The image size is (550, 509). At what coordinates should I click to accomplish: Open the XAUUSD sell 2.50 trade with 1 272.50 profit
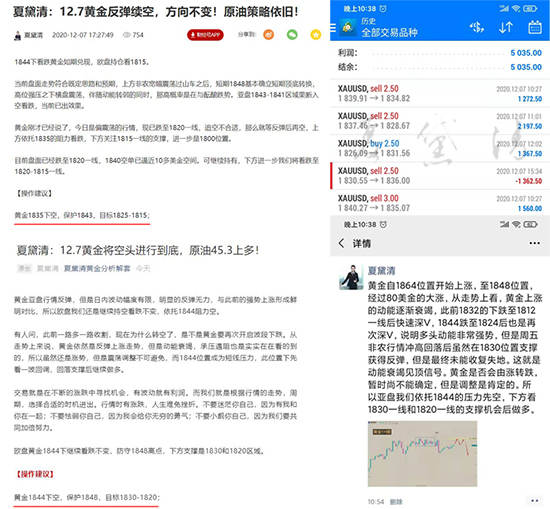(440, 93)
